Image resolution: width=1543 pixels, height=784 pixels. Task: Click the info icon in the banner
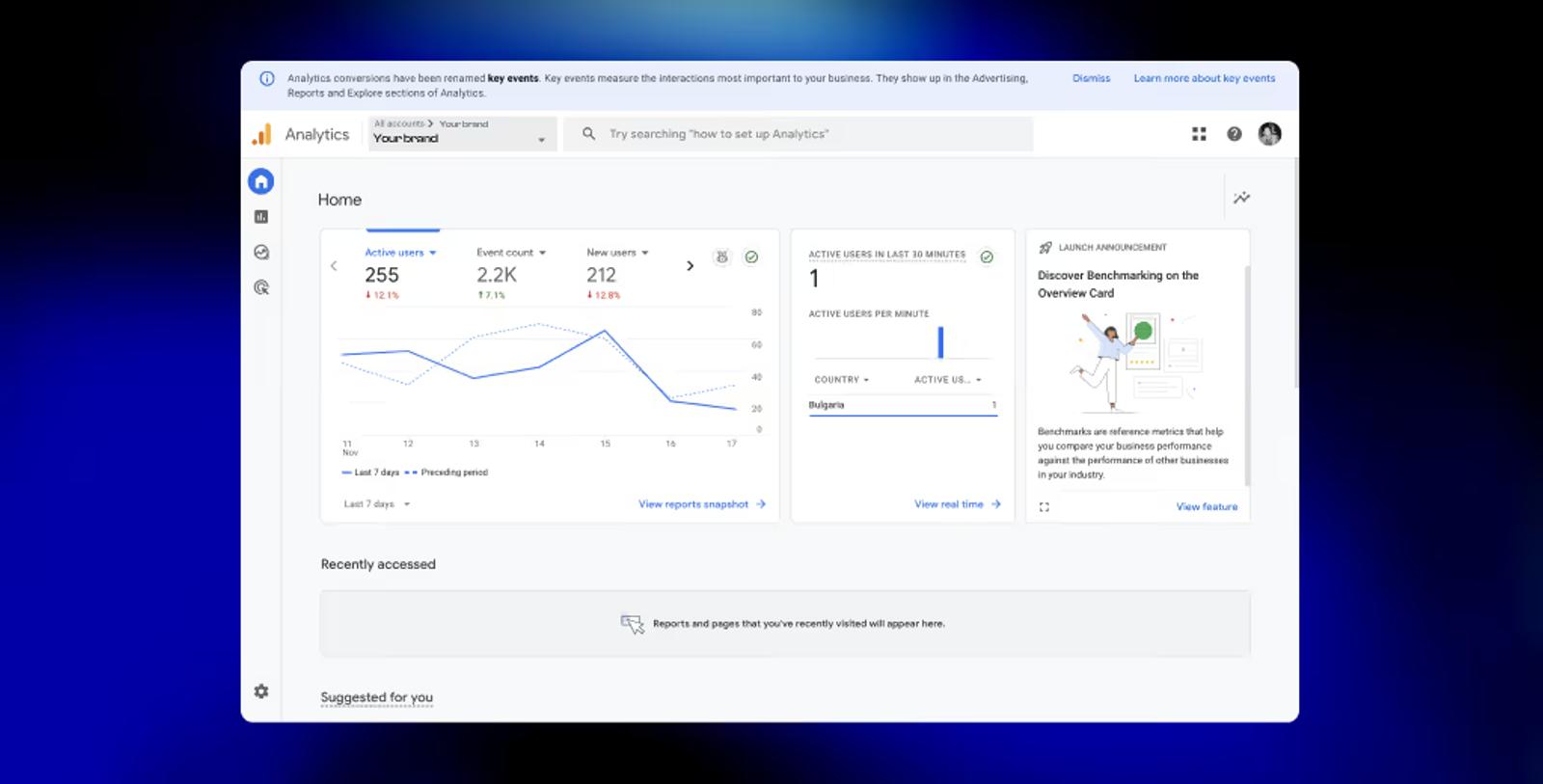tap(267, 79)
